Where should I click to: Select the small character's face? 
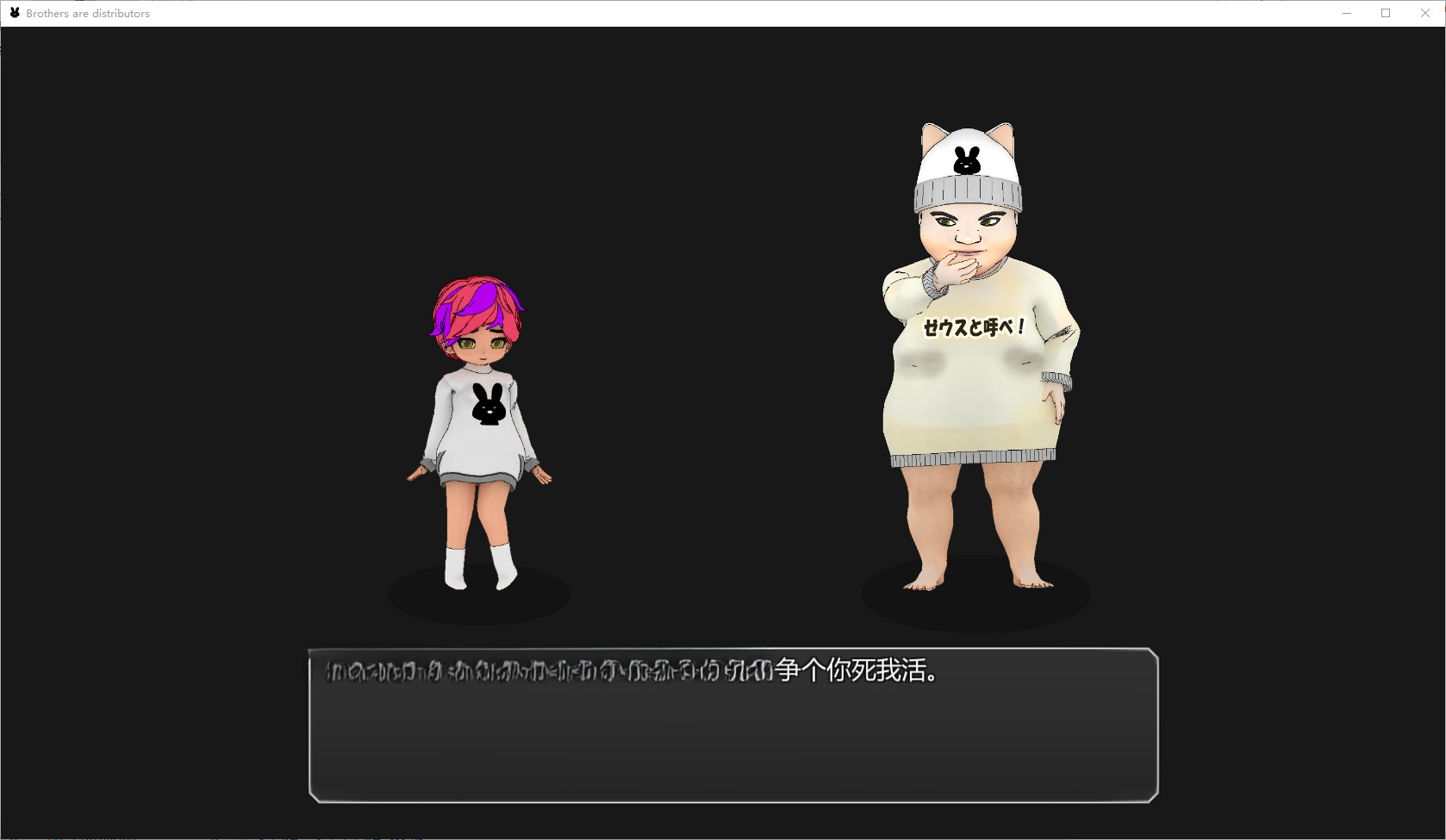478,346
